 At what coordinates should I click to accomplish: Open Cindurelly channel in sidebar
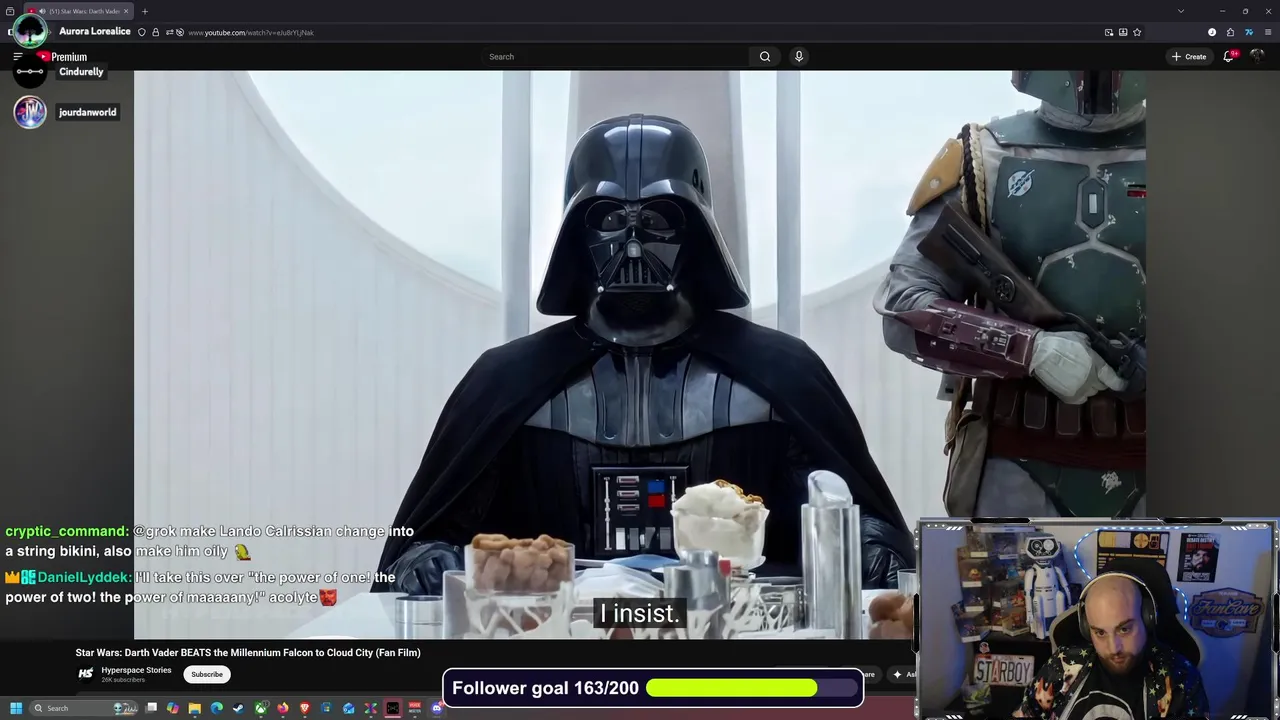(81, 72)
